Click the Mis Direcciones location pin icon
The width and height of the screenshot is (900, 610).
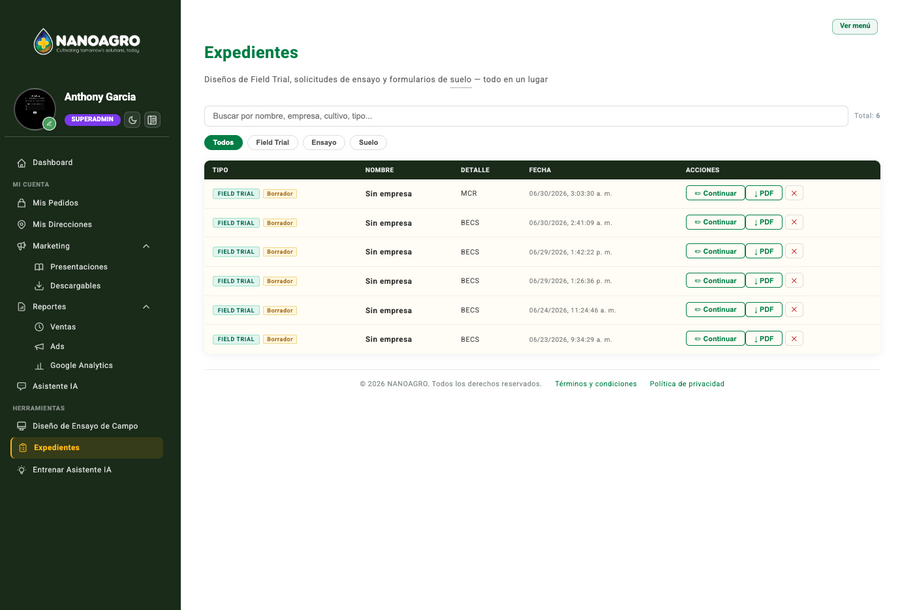[x=21, y=224]
